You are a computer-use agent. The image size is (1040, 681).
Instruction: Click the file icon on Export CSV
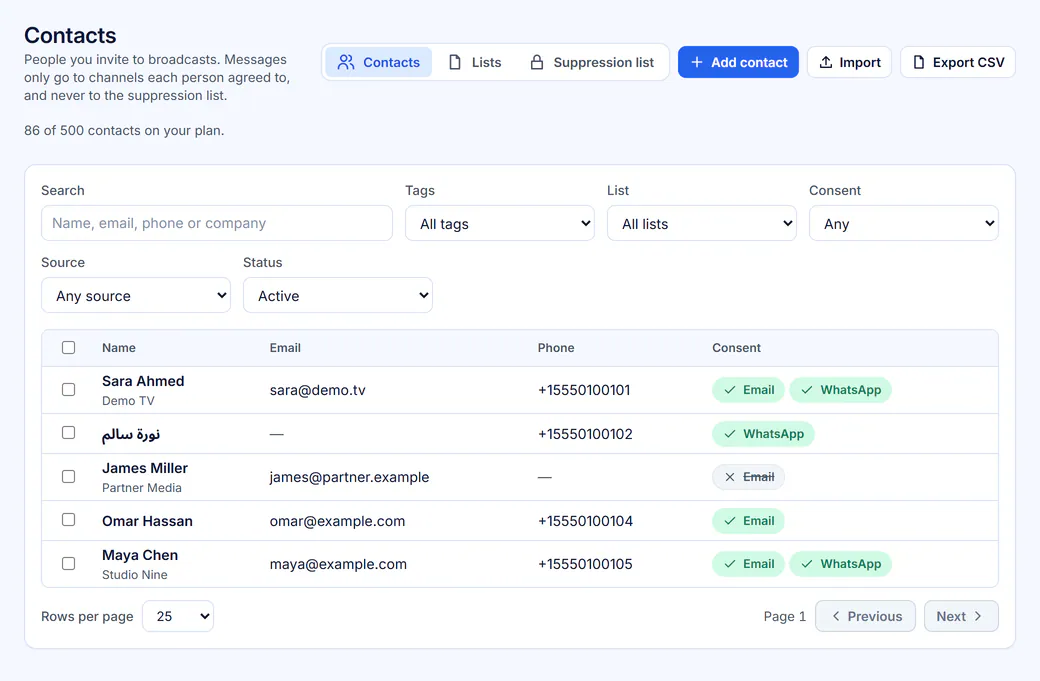coord(919,62)
